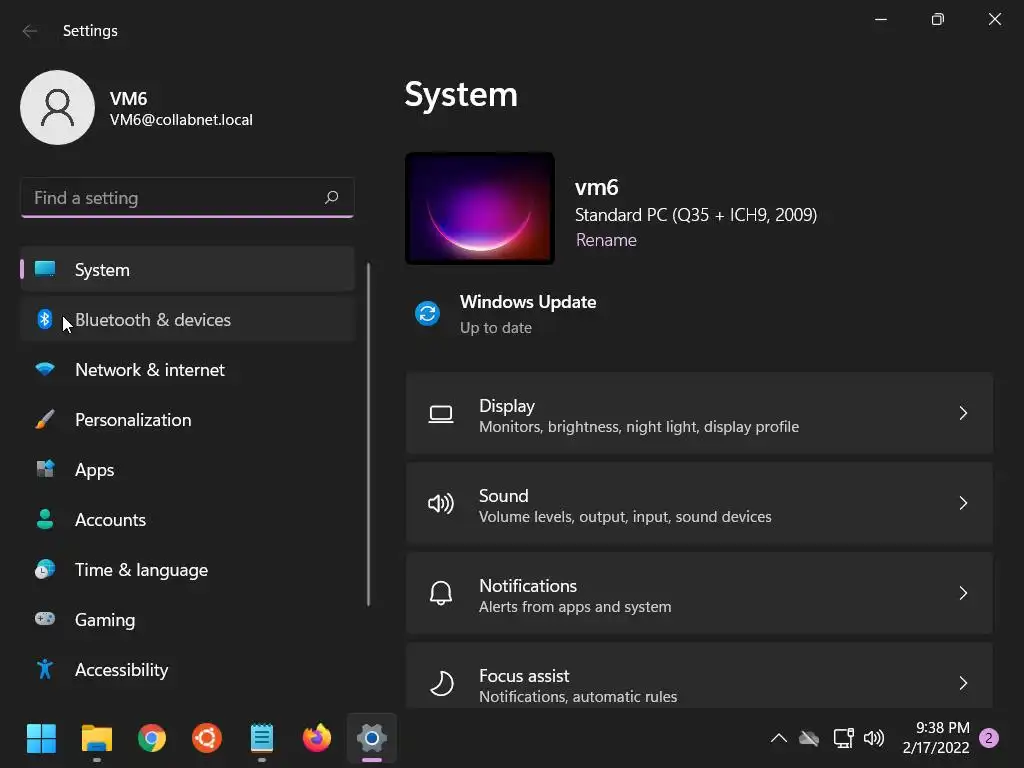Expand Display settings chevron

(x=963, y=413)
